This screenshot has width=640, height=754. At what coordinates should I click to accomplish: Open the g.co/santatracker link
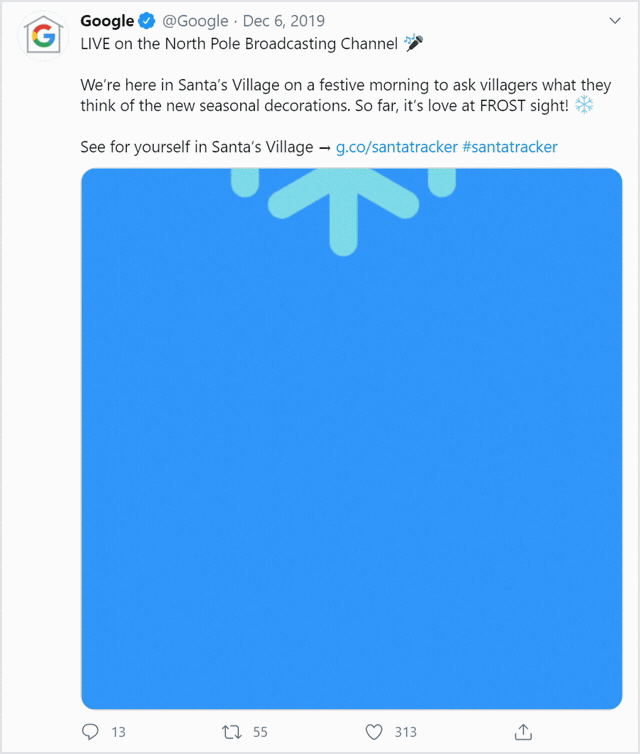click(x=397, y=147)
